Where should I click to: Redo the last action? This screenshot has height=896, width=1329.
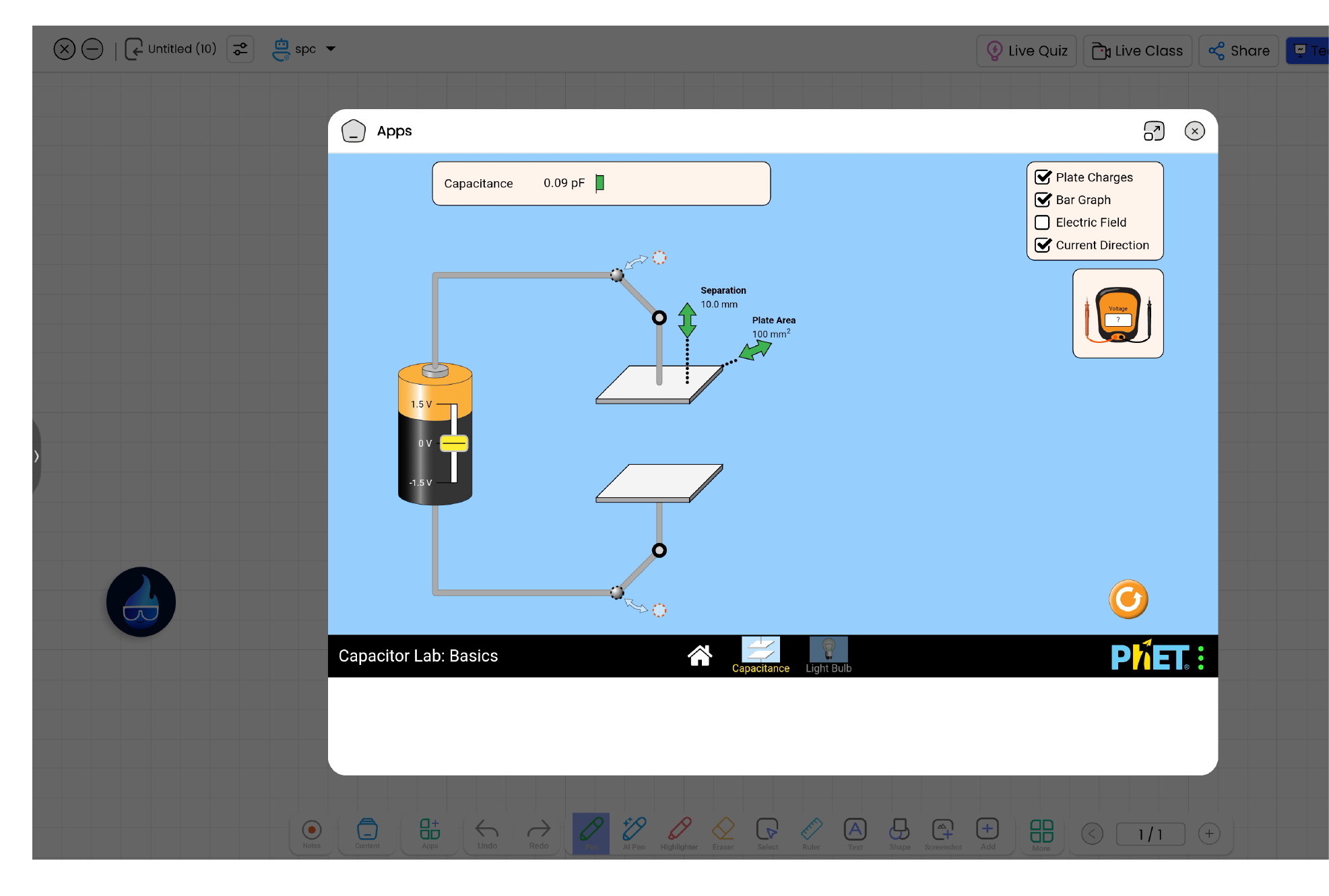(539, 834)
